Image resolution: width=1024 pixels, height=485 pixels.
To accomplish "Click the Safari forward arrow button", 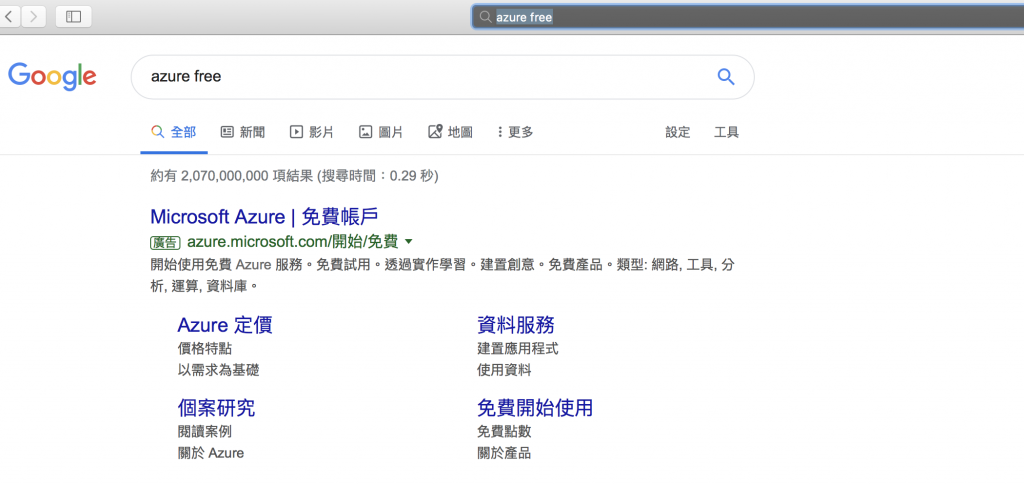I will click(x=33, y=16).
